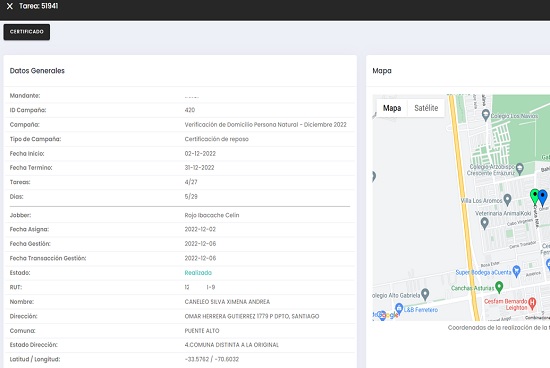Click L&B Ferretero store marker
This screenshot has height=368, width=550.
click(x=399, y=309)
